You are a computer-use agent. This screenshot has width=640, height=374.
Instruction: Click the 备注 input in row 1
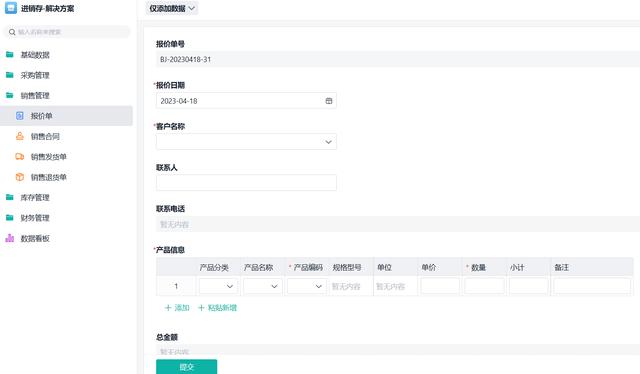tap(592, 286)
